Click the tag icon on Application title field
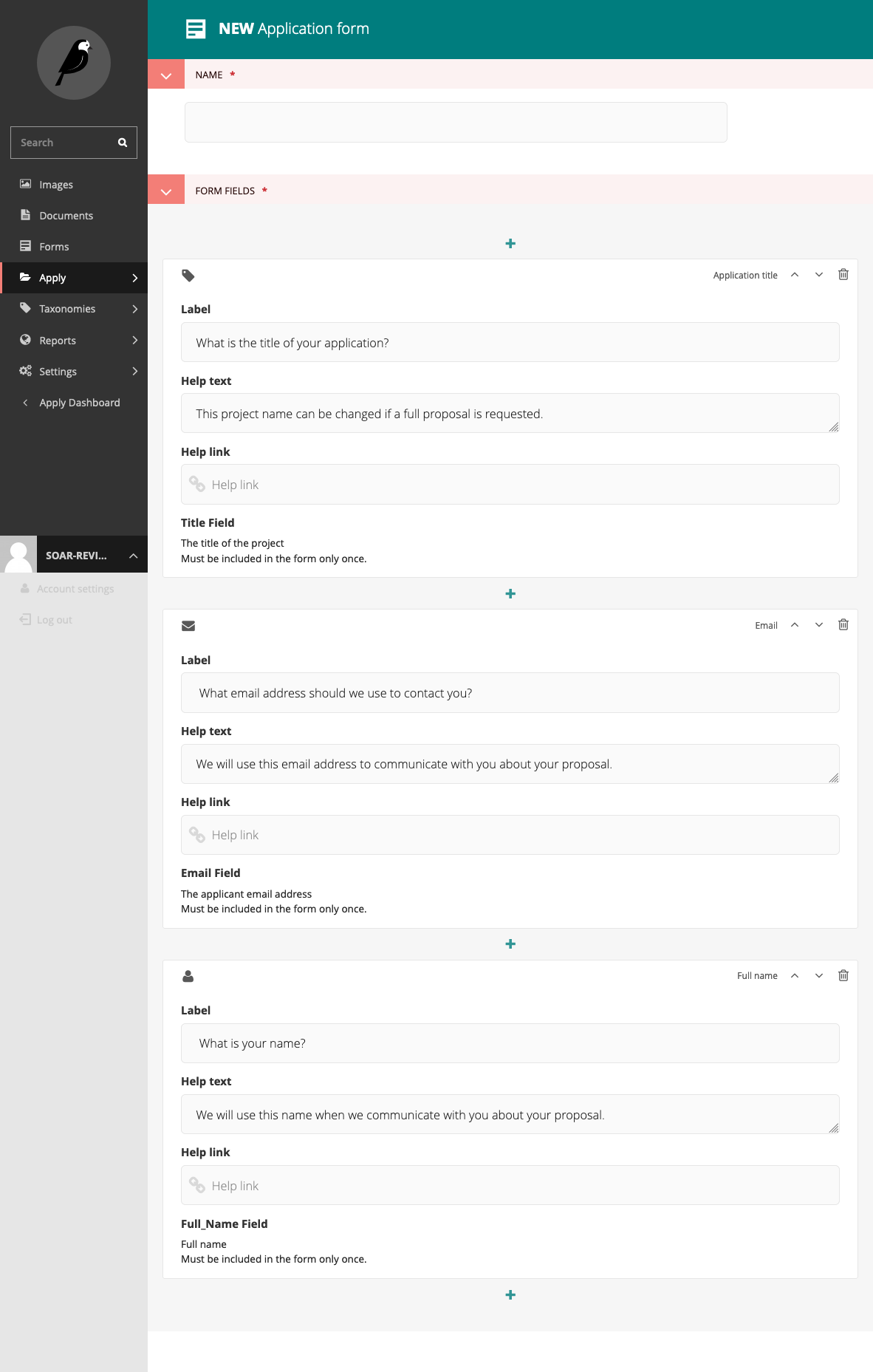 tap(188, 276)
